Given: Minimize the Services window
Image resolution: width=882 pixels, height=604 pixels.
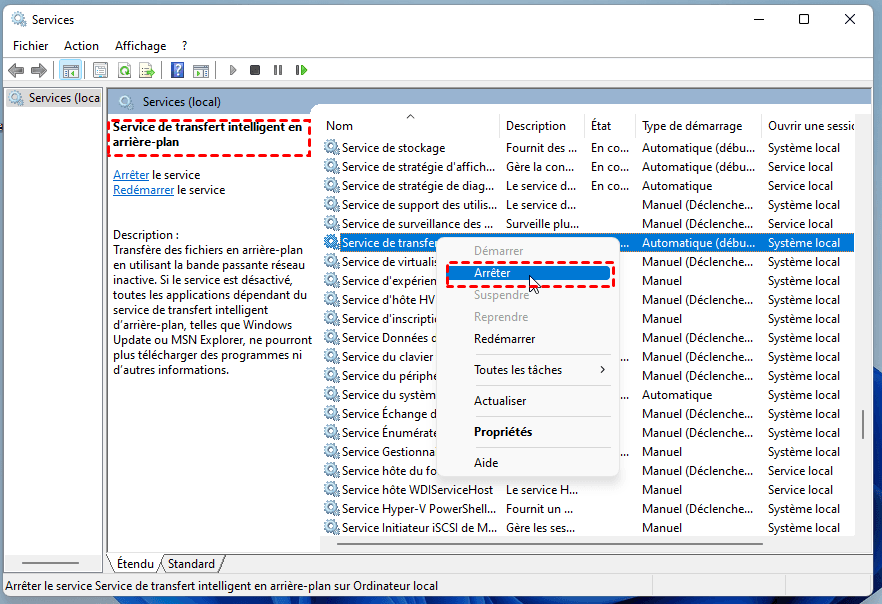Looking at the screenshot, I should coord(759,20).
